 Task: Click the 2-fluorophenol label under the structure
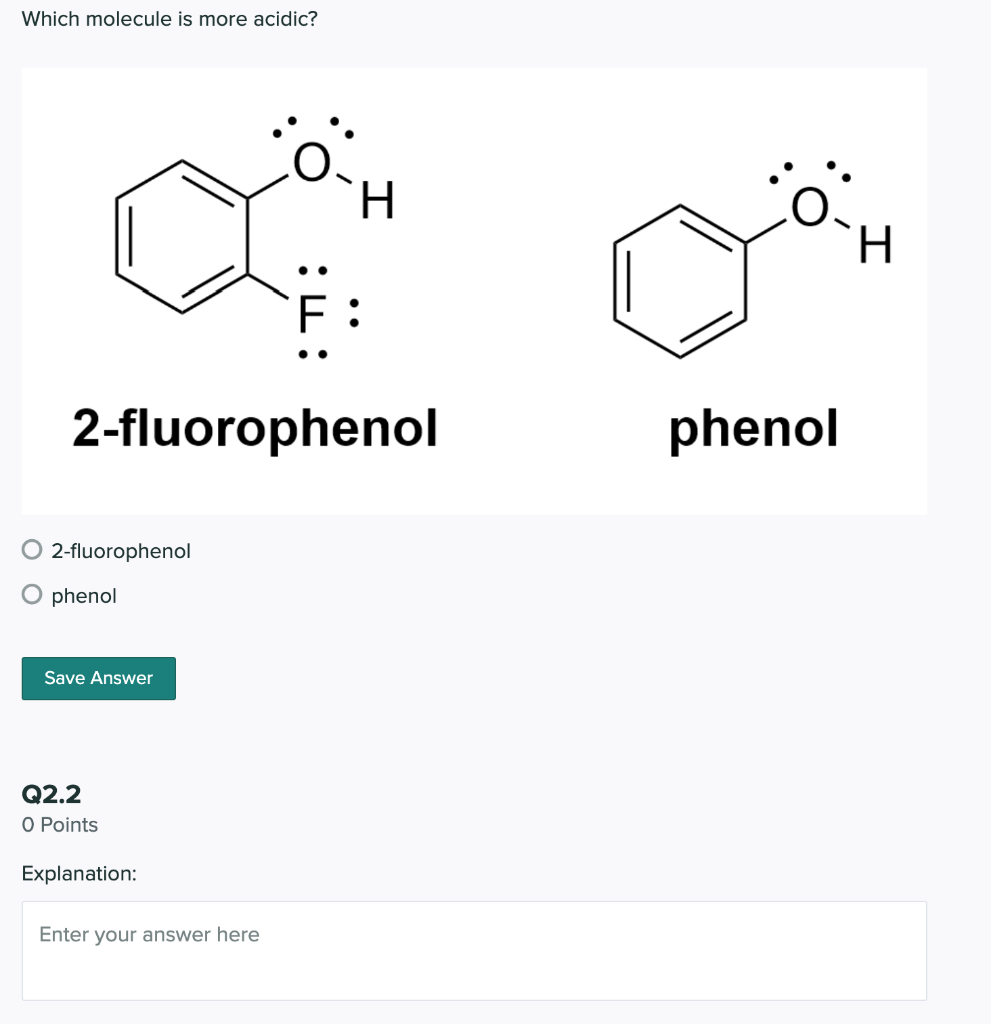coord(255,429)
